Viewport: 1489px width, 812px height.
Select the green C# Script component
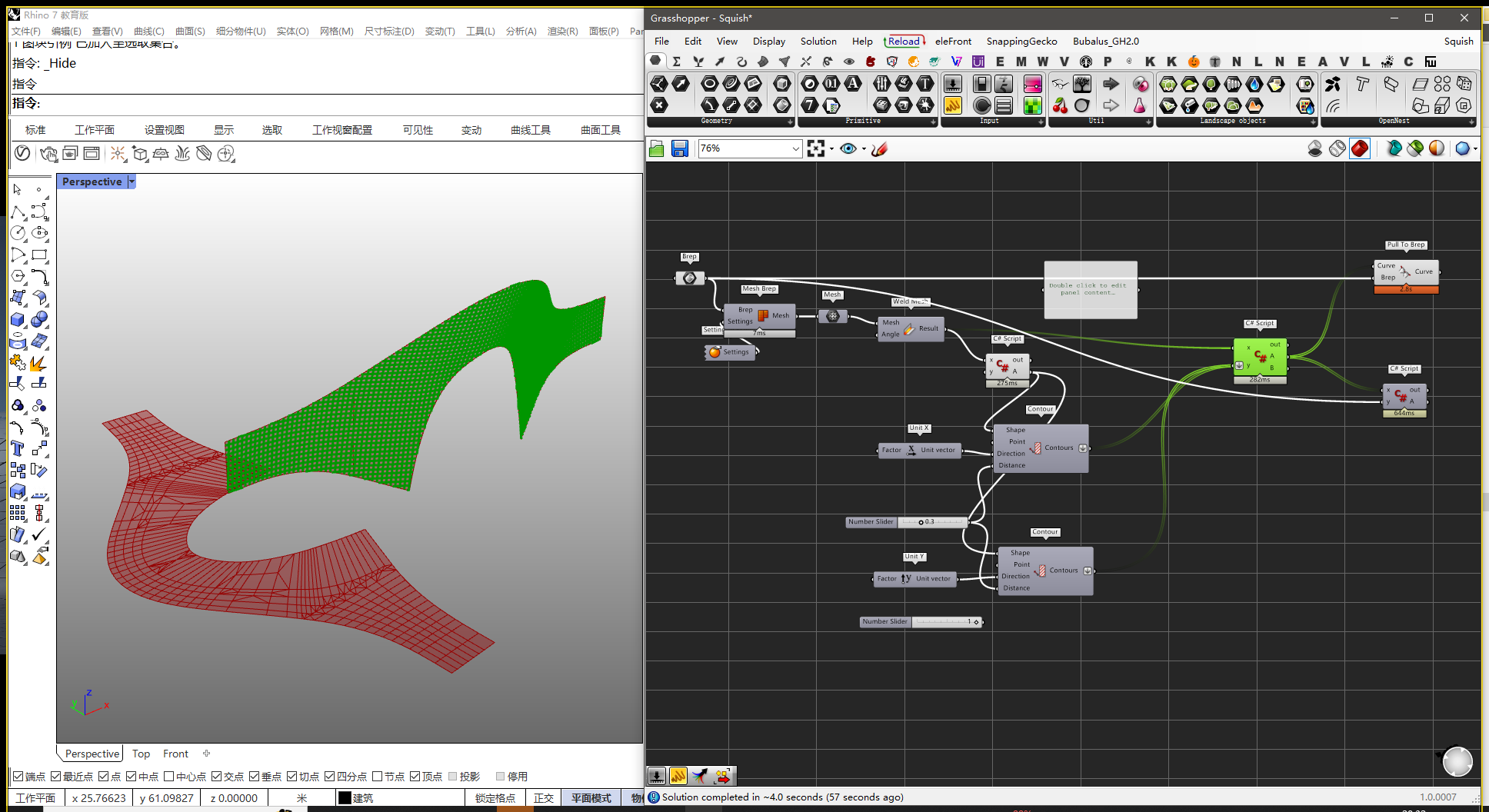click(x=1260, y=357)
